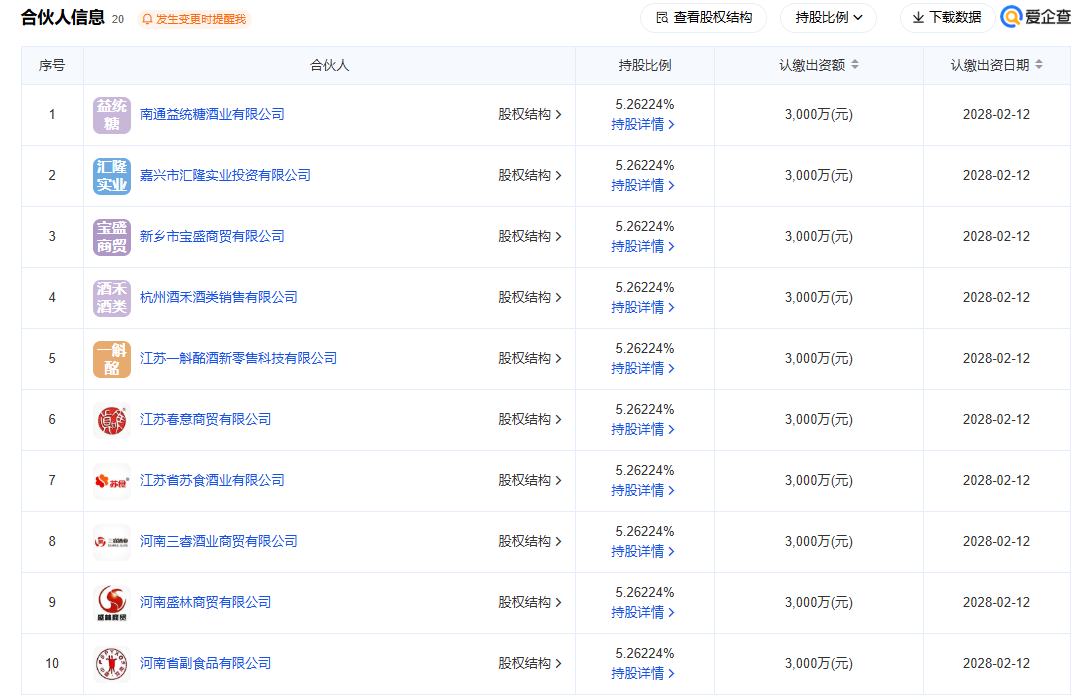The height and width of the screenshot is (700, 1074).
Task: Open 江苏春意商贸有限公司 company link
Action: click(x=205, y=419)
